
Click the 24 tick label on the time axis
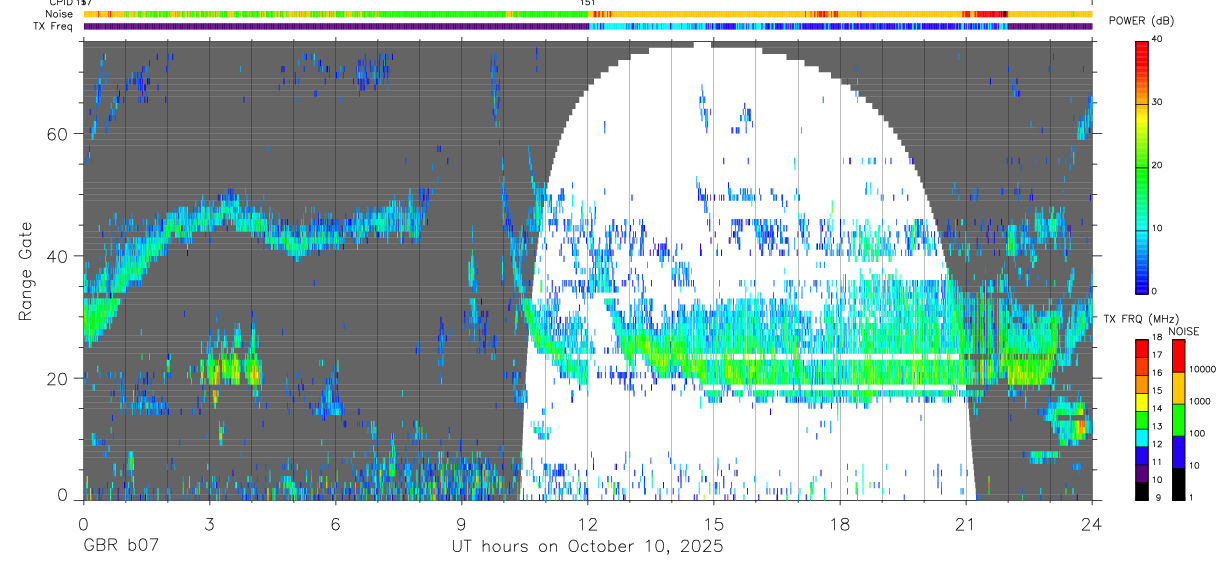click(1092, 524)
